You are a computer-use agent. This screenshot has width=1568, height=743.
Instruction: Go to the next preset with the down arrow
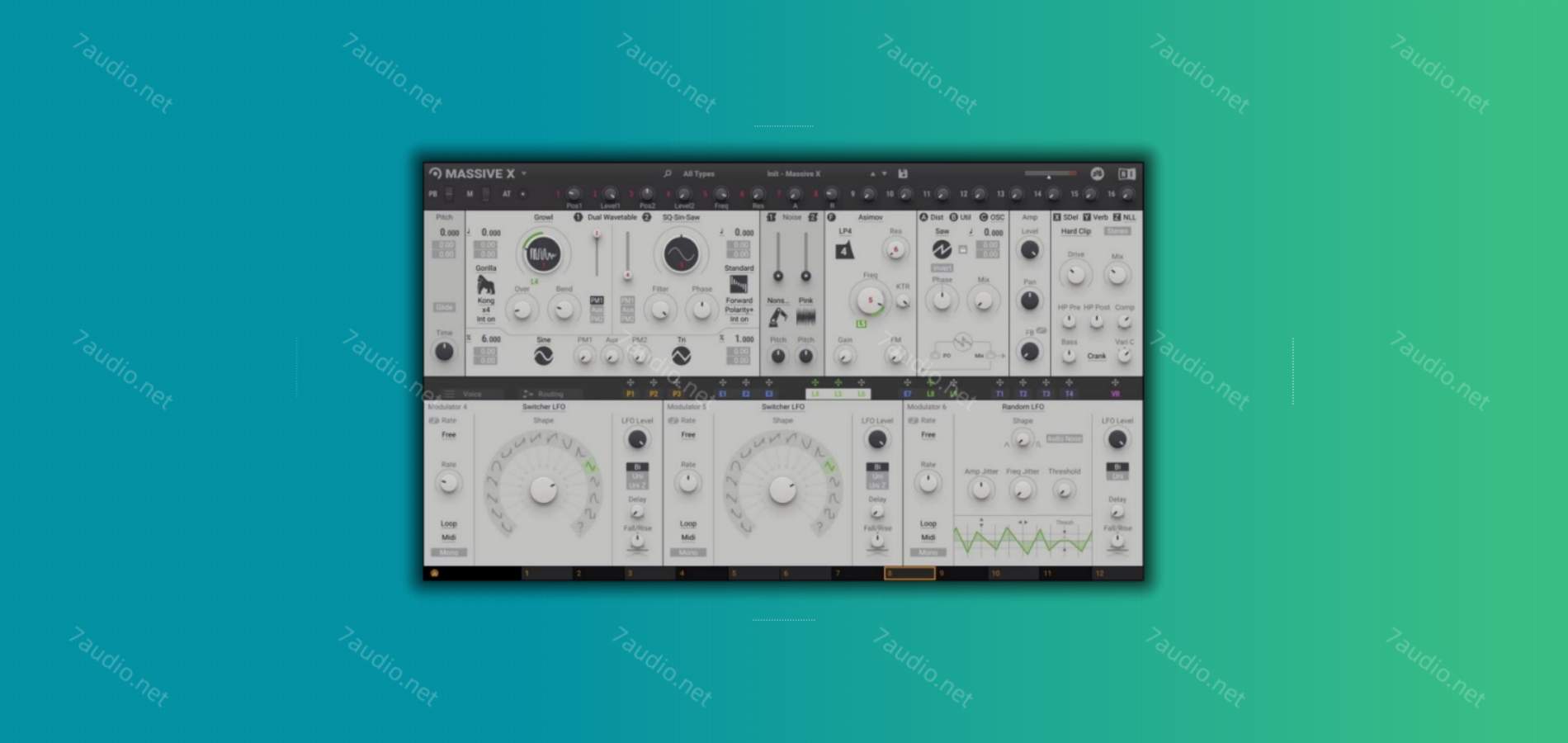(884, 174)
